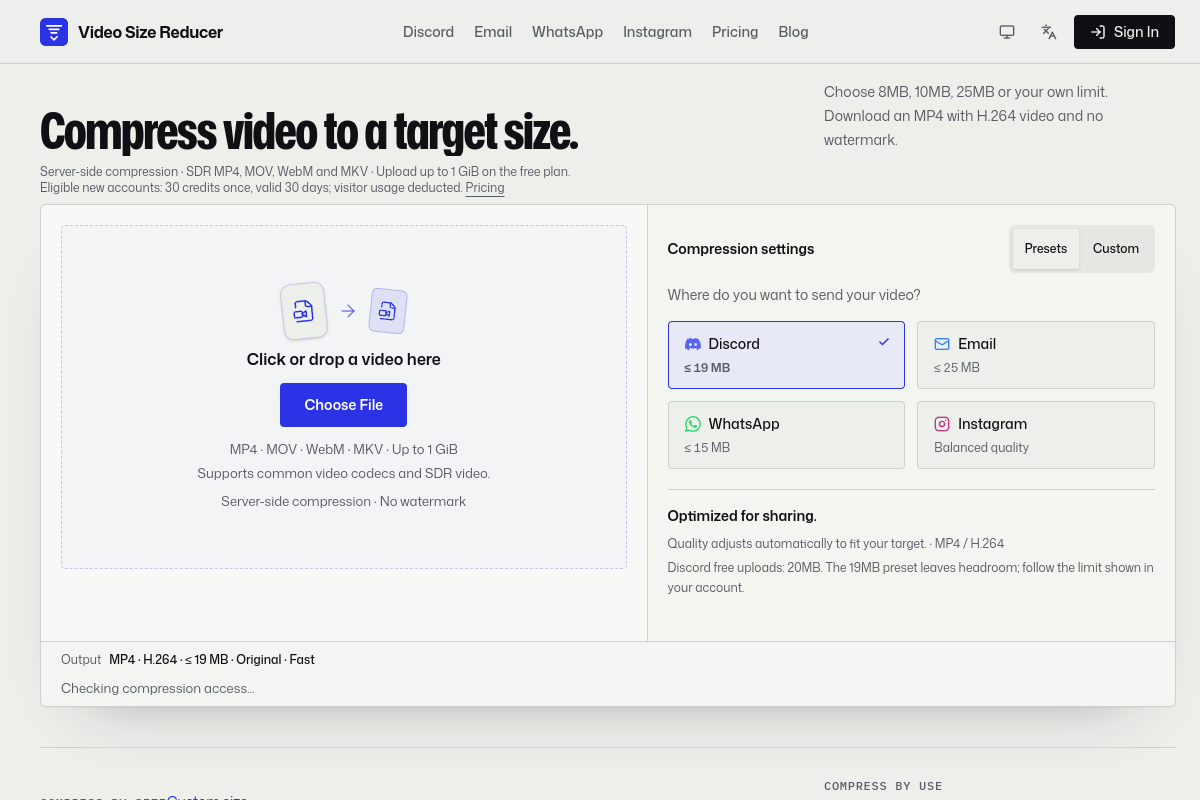Click the compressed video file icon
1200x800 pixels.
(x=388, y=311)
